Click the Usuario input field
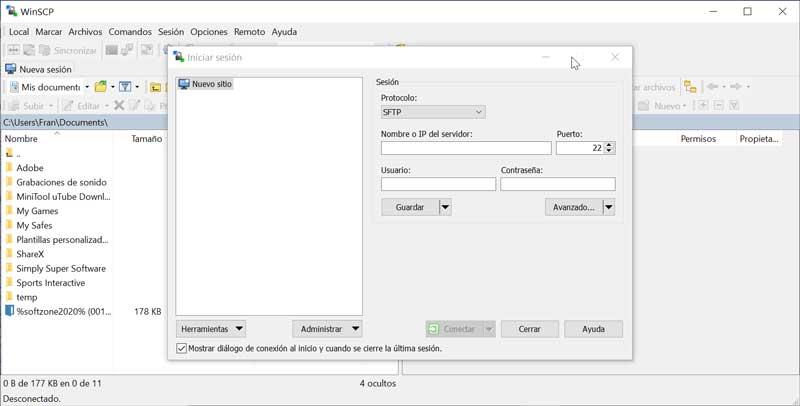This screenshot has width=800, height=406. click(x=438, y=184)
